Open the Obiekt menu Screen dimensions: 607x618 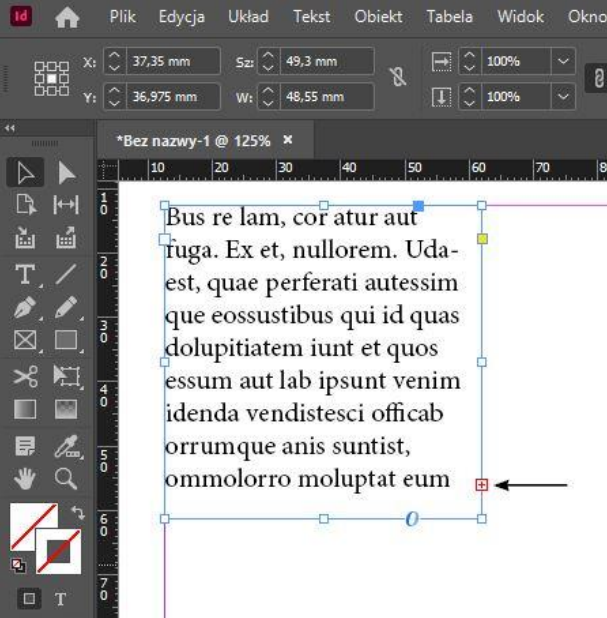point(378,17)
